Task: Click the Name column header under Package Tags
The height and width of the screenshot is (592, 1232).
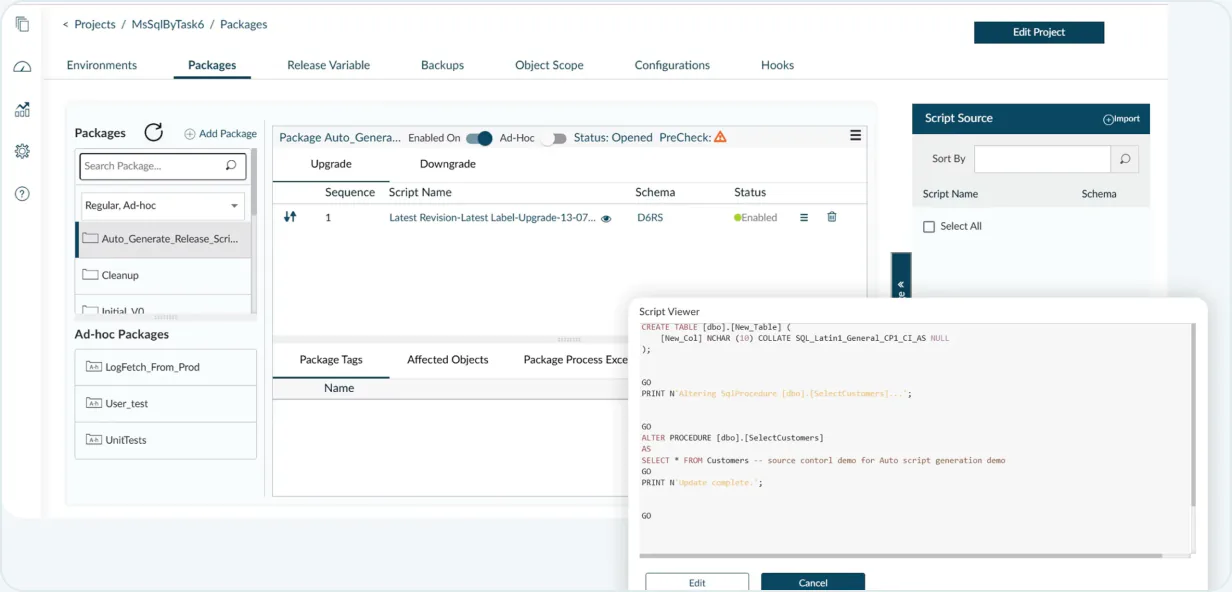Action: coord(339,388)
